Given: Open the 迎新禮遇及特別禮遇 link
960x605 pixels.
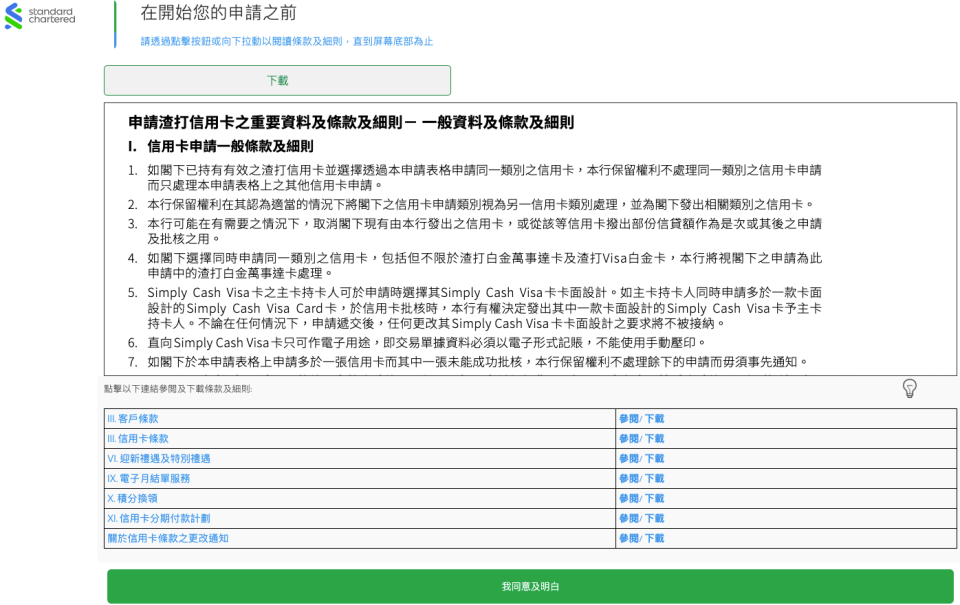Looking at the screenshot, I should [x=158, y=459].
